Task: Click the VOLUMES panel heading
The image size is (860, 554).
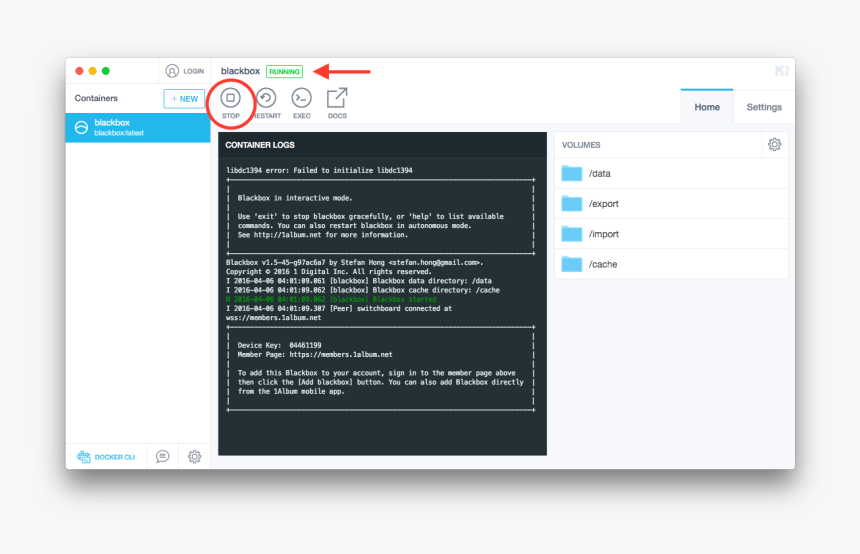Action: coord(581,145)
